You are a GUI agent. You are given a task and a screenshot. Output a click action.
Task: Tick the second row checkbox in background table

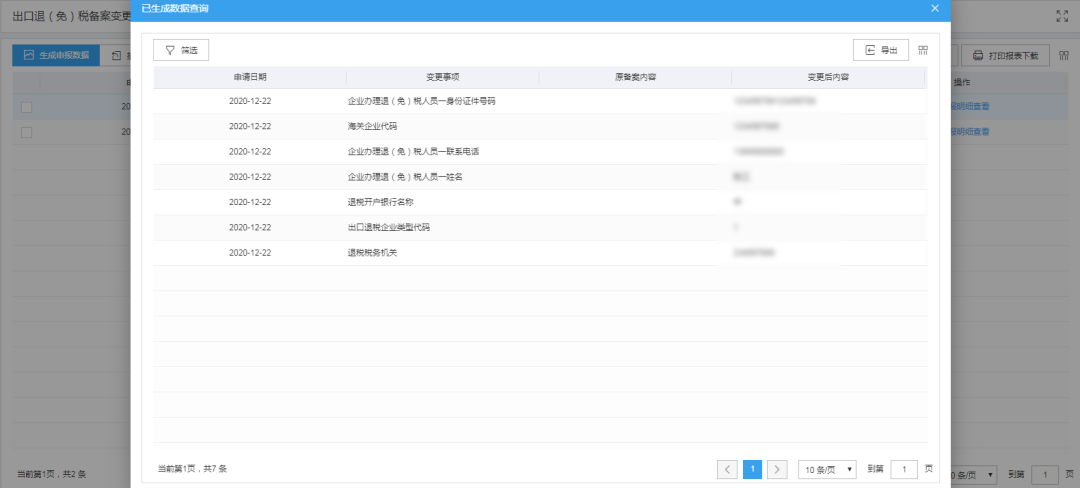pos(26,132)
